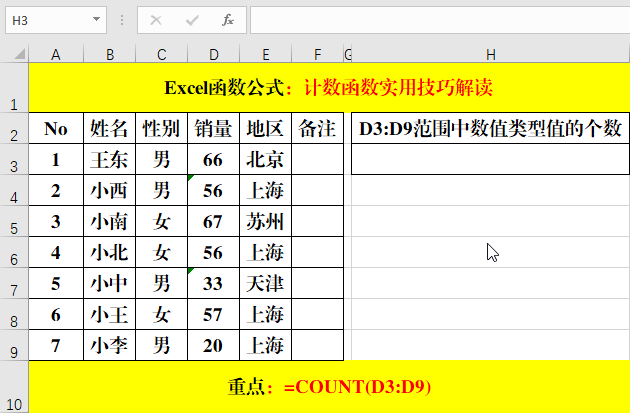The height and width of the screenshot is (413, 630).
Task: Click region cell '上海' in 小王's row
Action: [266, 314]
